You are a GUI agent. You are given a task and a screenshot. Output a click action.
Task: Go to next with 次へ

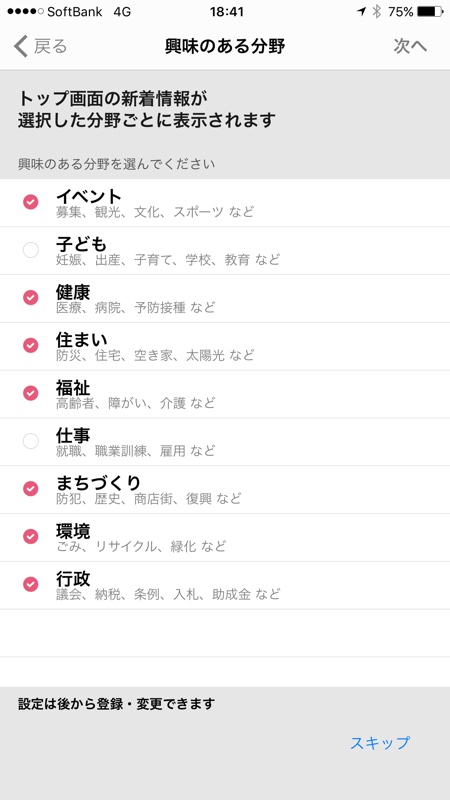410,46
